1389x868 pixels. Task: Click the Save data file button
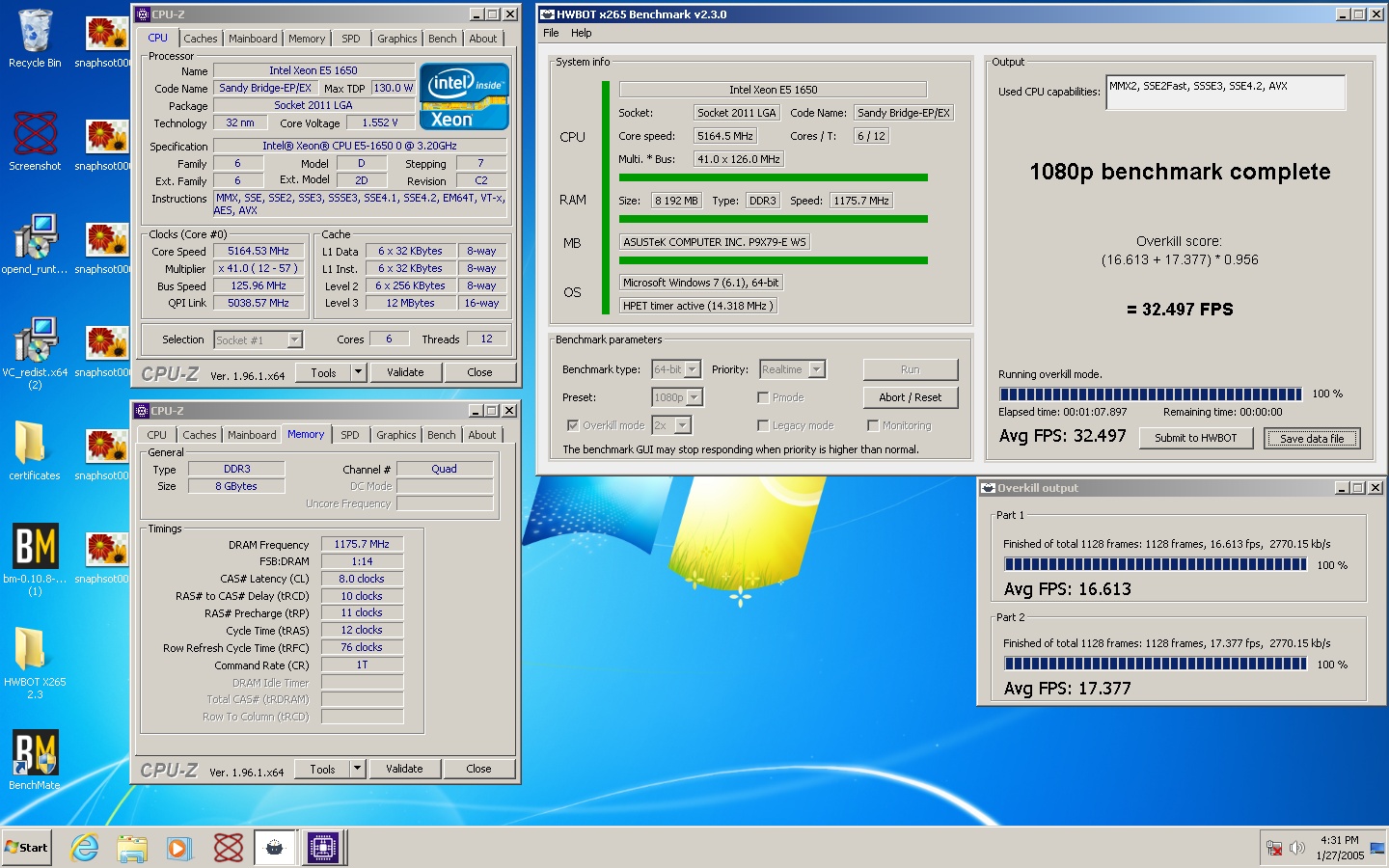click(x=1312, y=438)
